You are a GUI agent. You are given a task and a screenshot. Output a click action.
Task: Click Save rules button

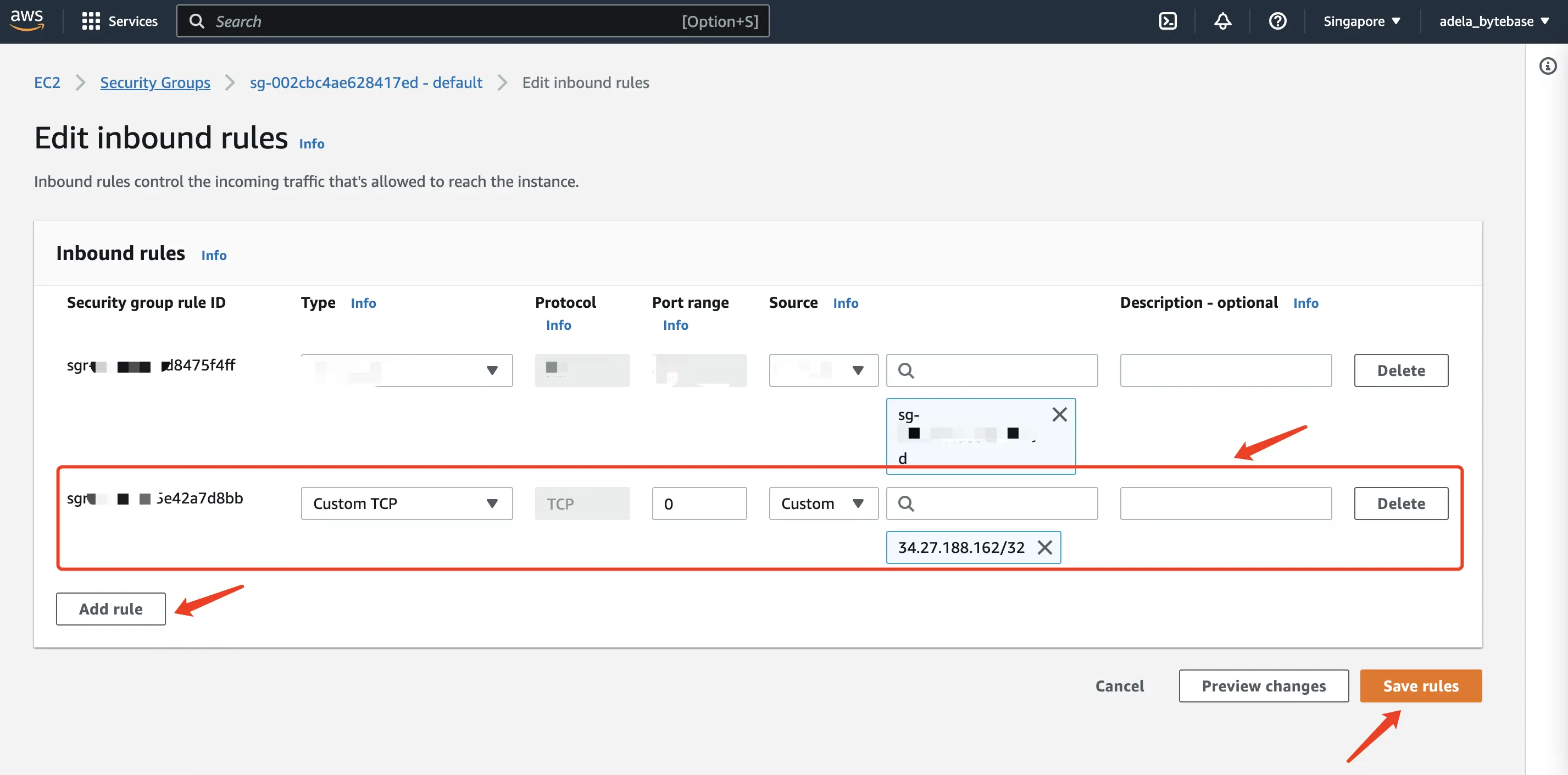(x=1421, y=686)
